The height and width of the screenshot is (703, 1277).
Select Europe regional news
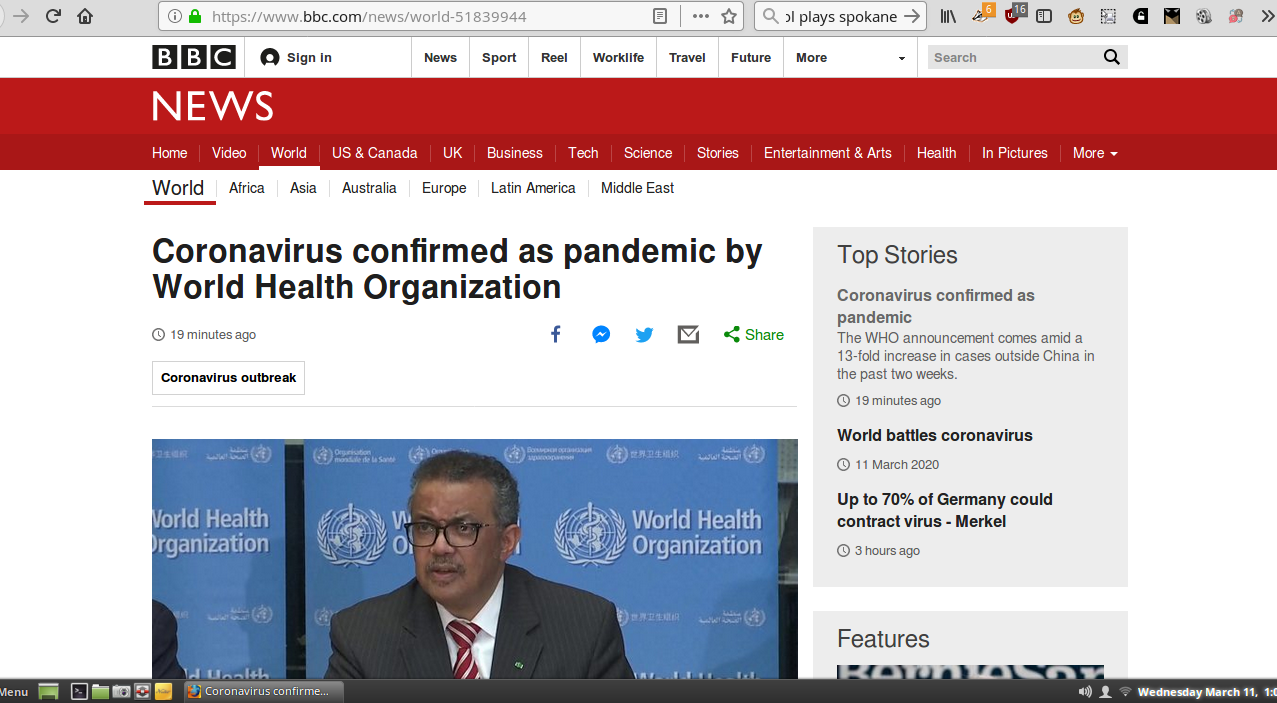point(444,188)
